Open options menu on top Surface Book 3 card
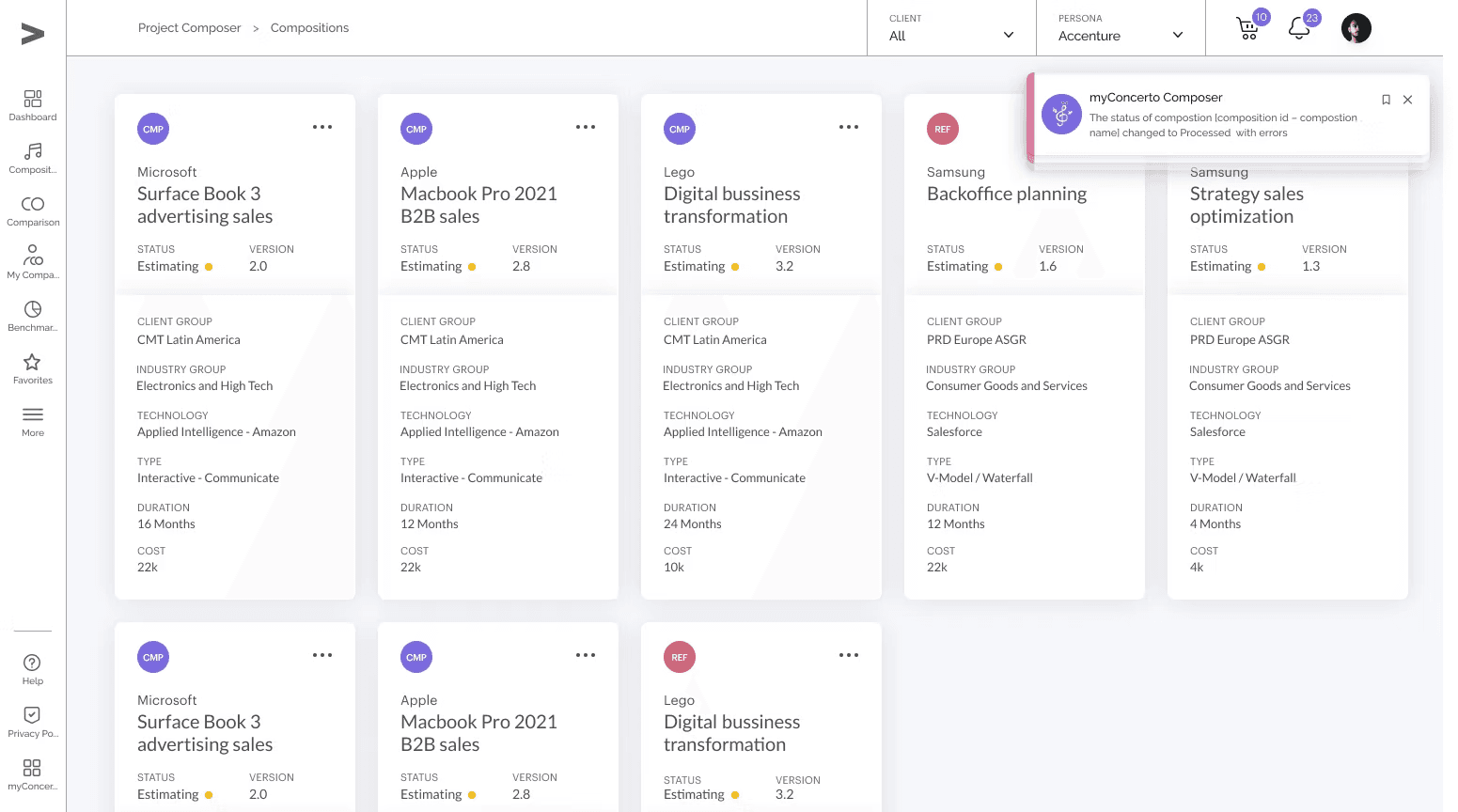This screenshot has height=812, width=1458. click(322, 127)
